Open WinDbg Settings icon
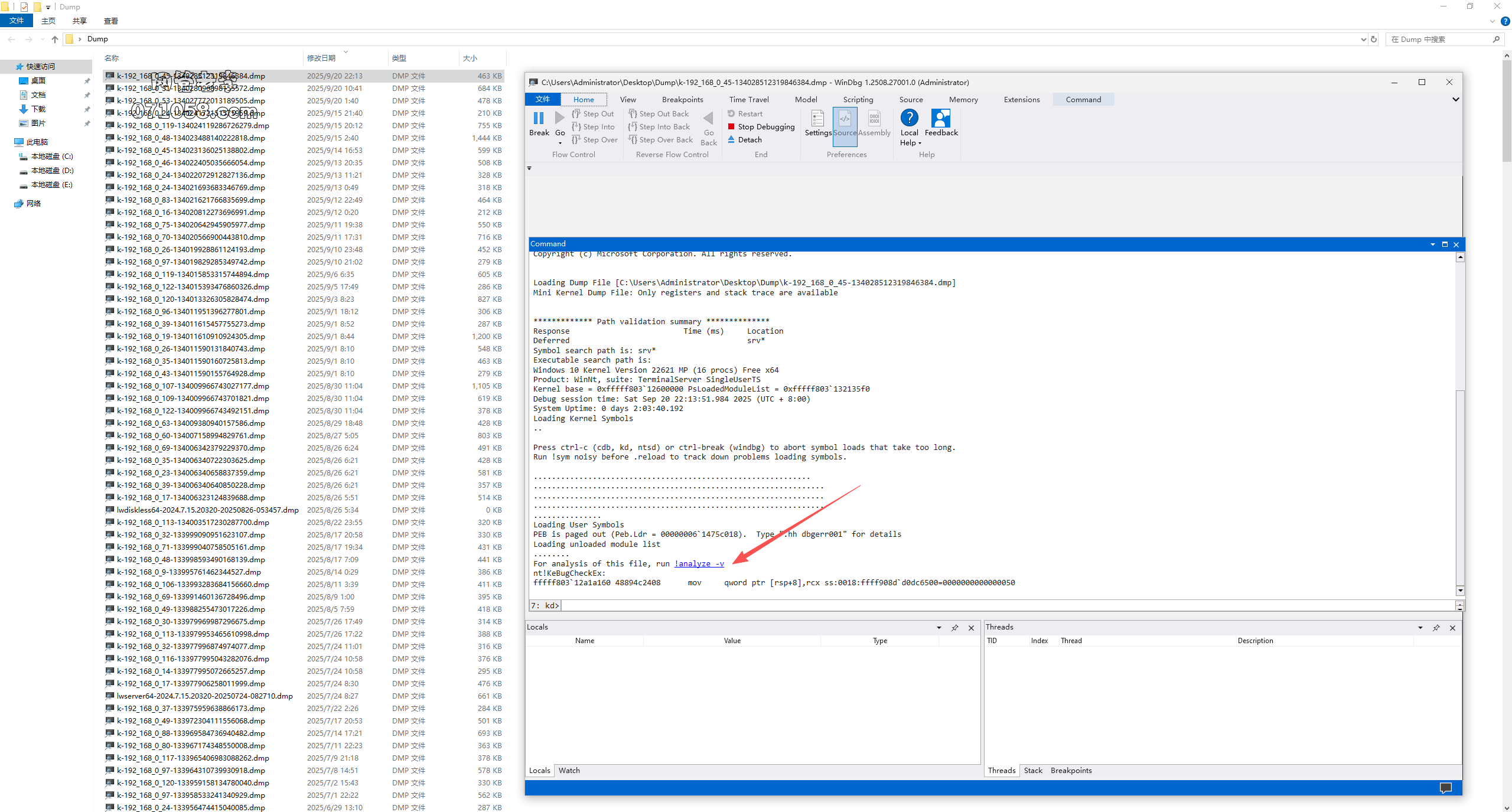1512x812 pixels. pos(817,119)
